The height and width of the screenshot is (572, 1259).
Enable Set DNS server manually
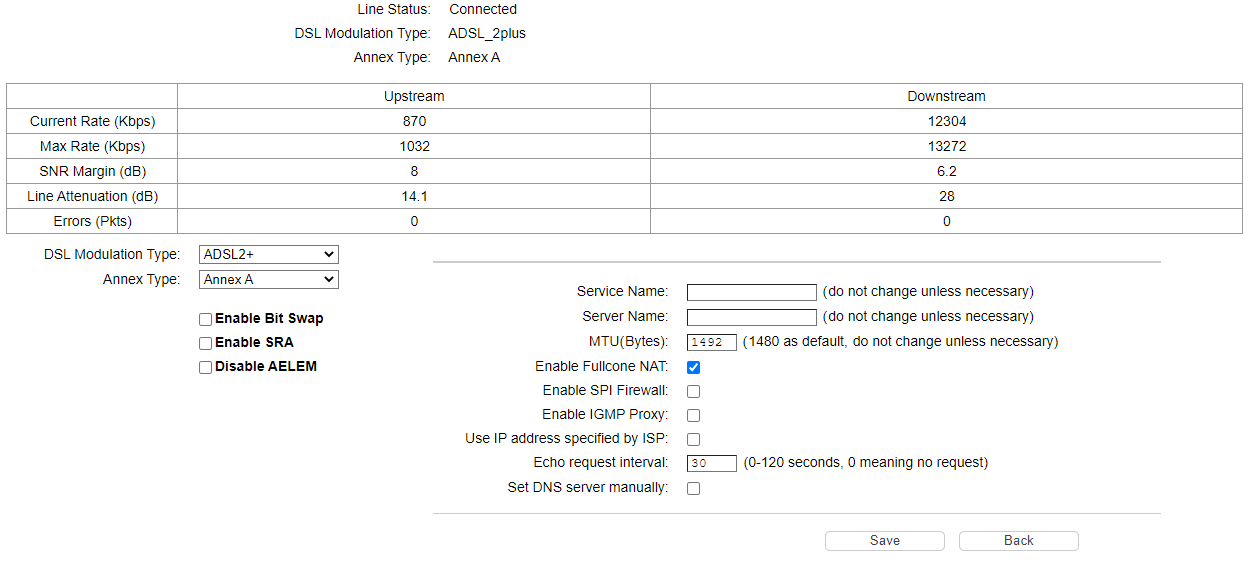pos(693,489)
